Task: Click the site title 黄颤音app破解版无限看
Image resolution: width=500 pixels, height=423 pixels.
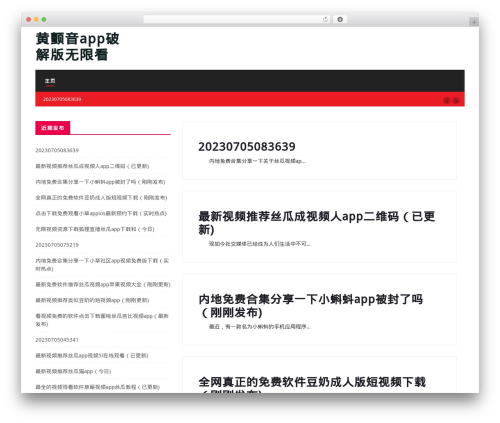Action: [x=77, y=47]
